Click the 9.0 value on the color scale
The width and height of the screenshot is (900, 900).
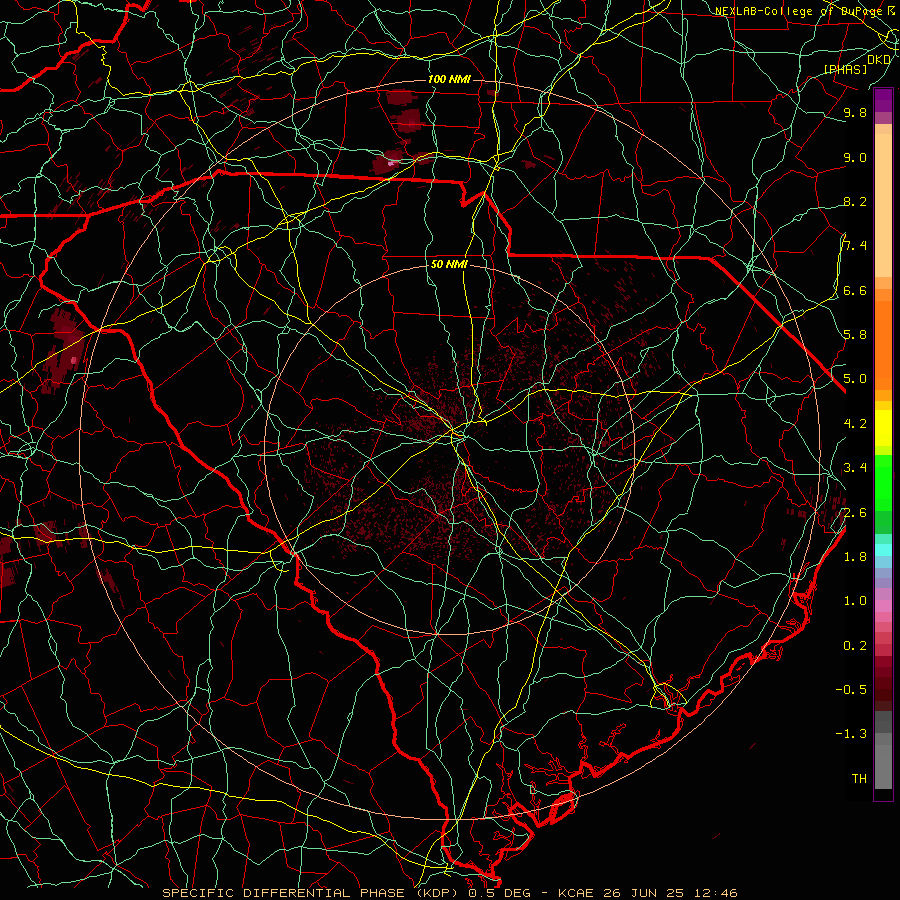click(855, 157)
